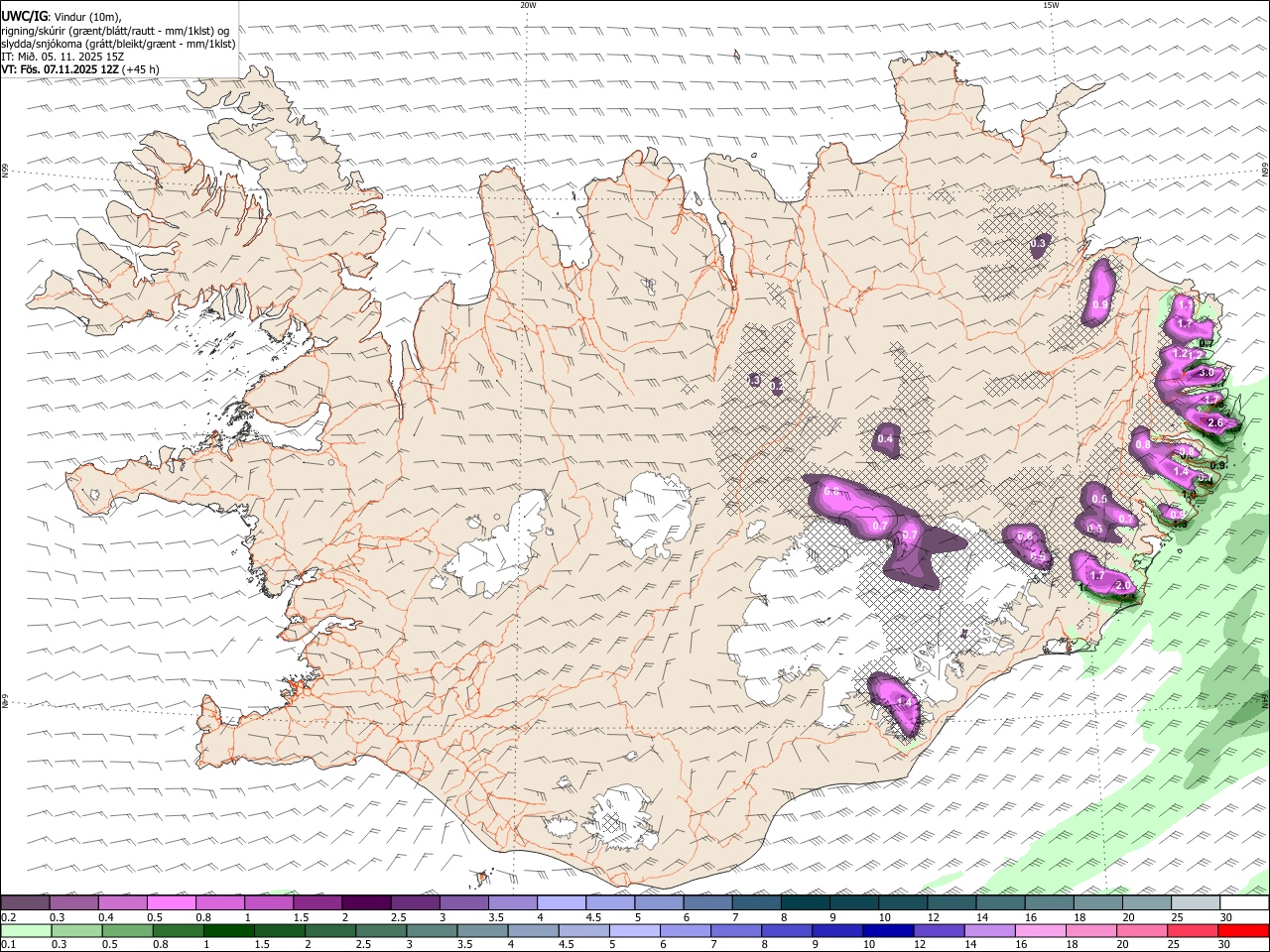Click the pale green 0.1 swatch in lower legend

pos(26,930)
